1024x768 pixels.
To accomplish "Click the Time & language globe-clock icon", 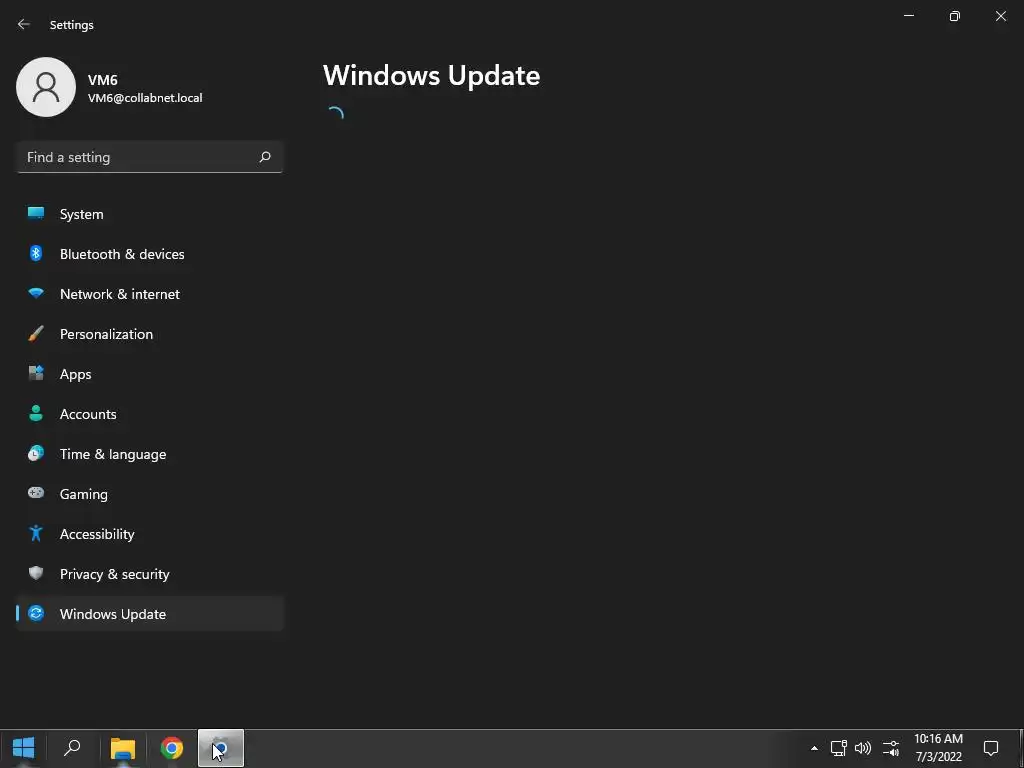I will [36, 453].
